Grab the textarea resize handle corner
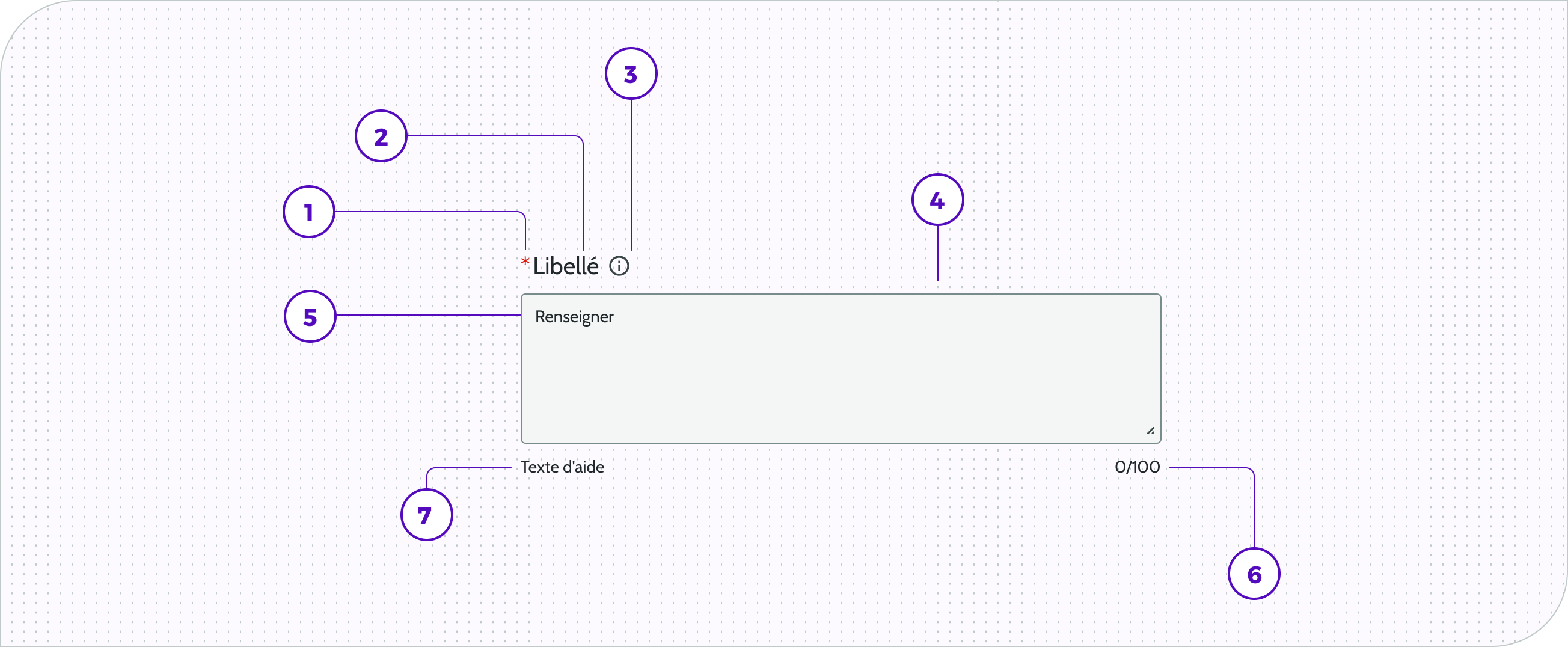 pos(1150,431)
